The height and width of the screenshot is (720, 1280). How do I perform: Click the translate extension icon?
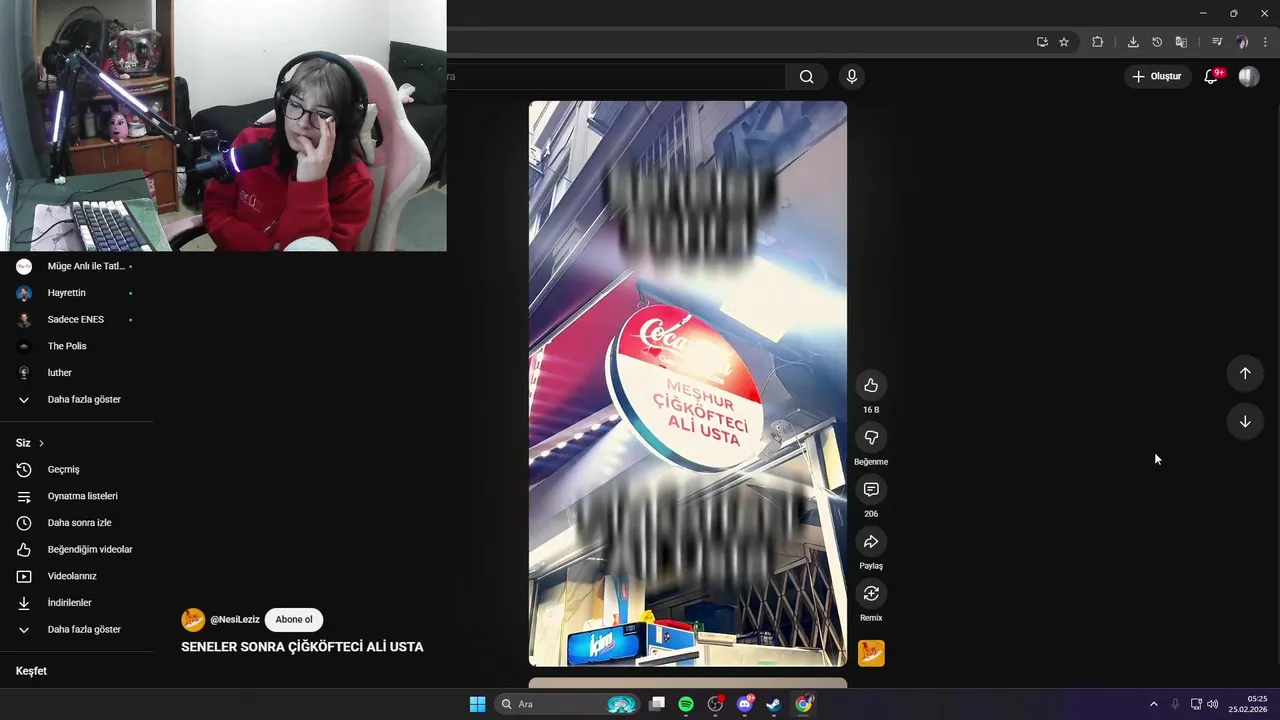click(1181, 42)
